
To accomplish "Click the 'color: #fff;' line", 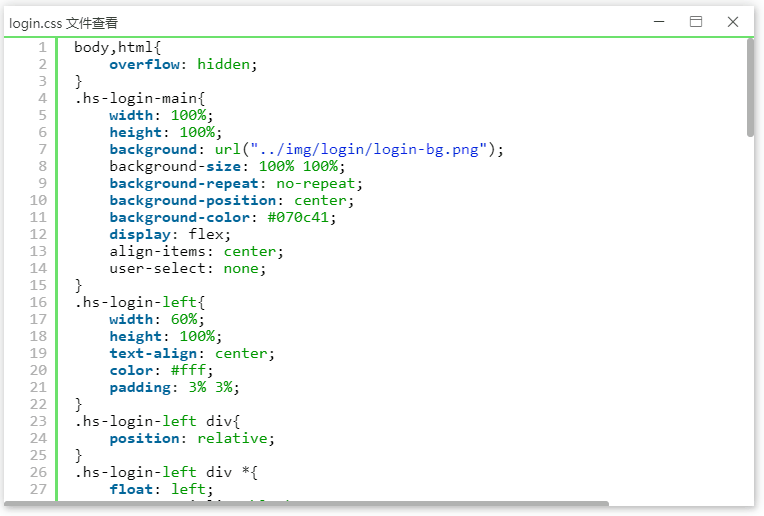I will pos(161,370).
